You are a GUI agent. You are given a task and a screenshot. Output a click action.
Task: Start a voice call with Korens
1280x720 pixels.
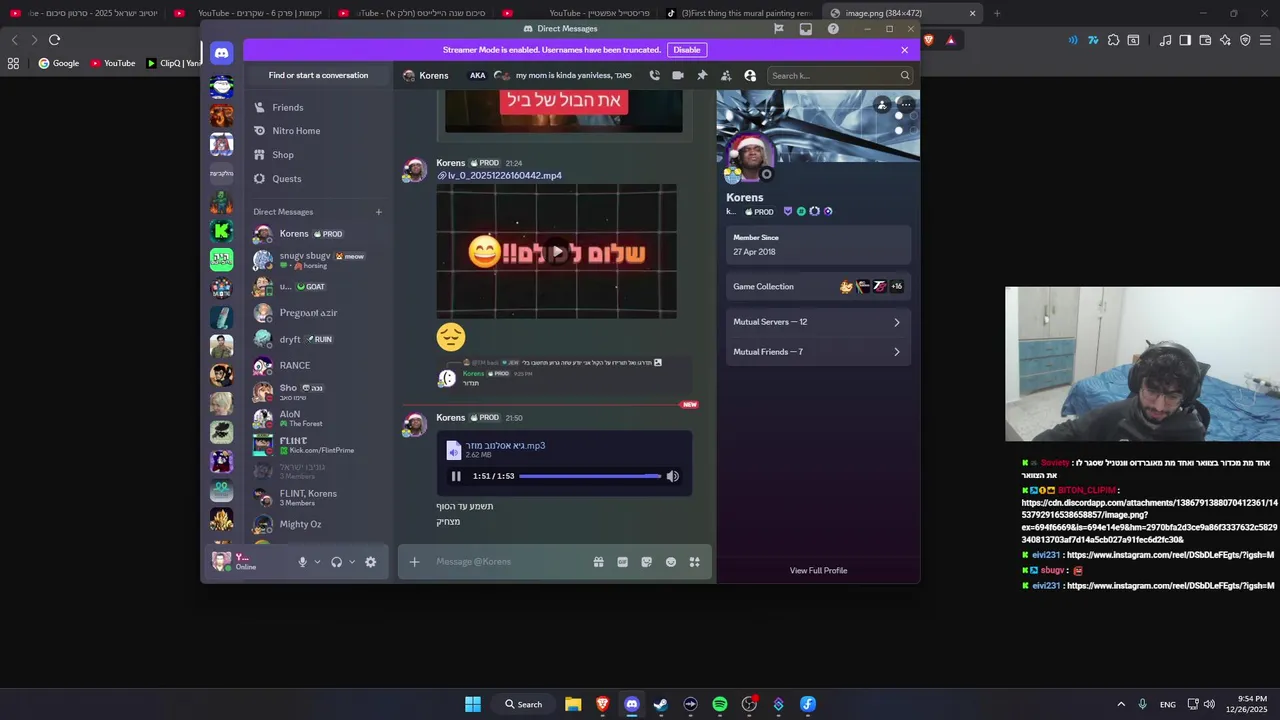(654, 75)
